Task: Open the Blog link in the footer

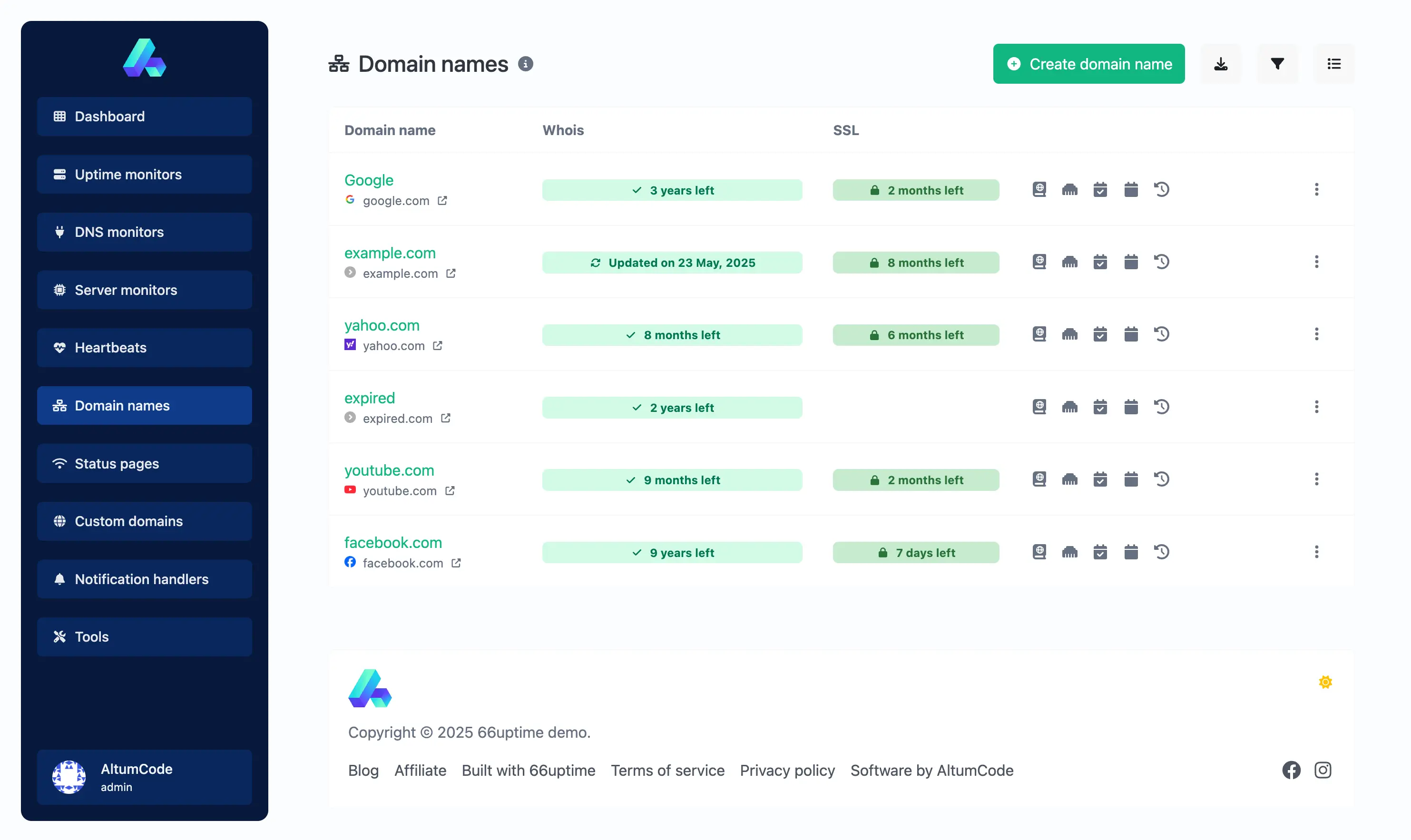Action: [x=363, y=771]
